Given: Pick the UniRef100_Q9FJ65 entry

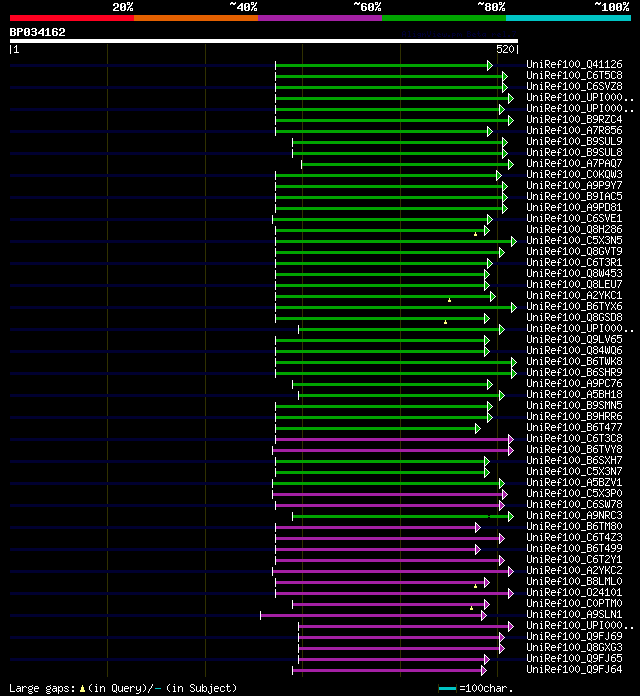Looking at the screenshot, I should tap(574, 658).
